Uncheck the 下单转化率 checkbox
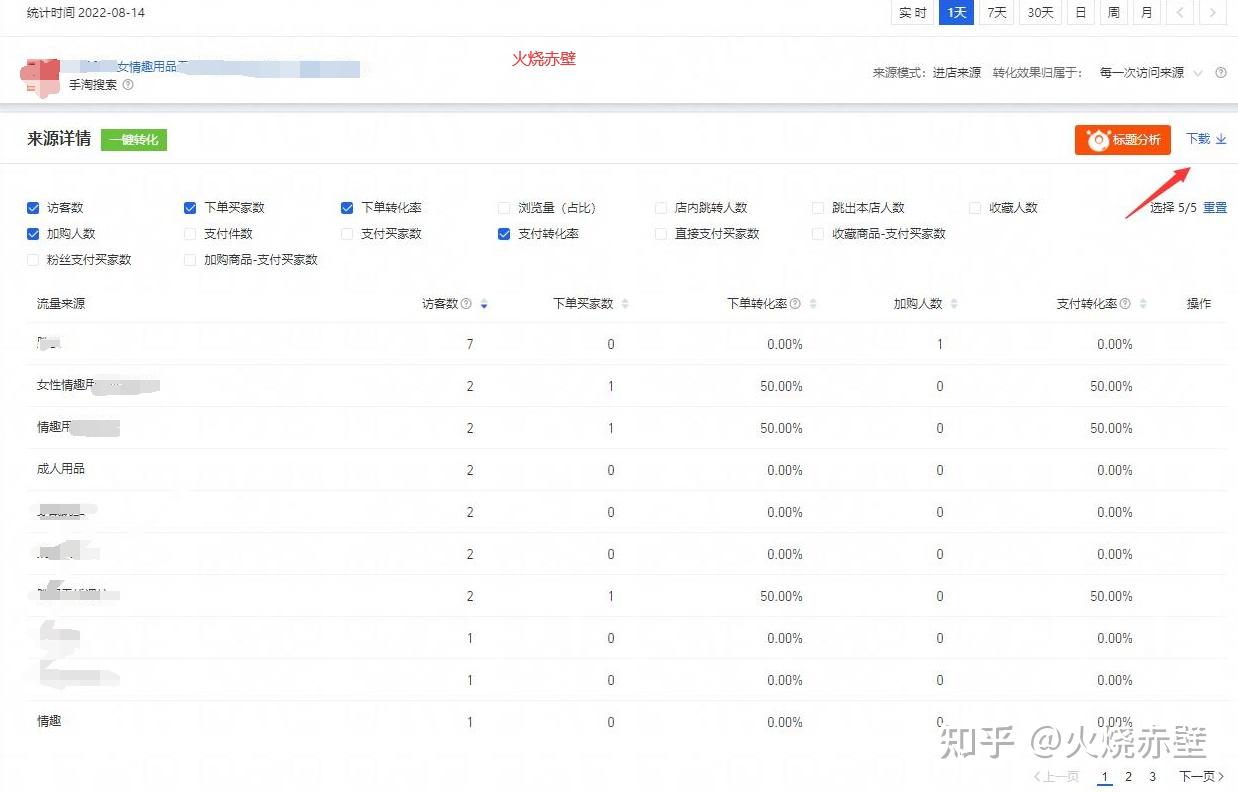This screenshot has height=792, width=1238. pos(347,208)
